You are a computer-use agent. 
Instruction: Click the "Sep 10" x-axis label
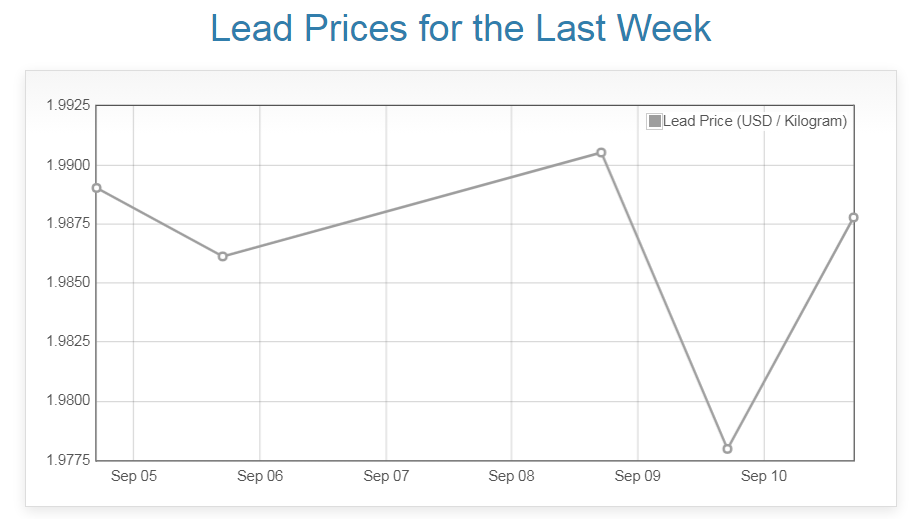[764, 476]
